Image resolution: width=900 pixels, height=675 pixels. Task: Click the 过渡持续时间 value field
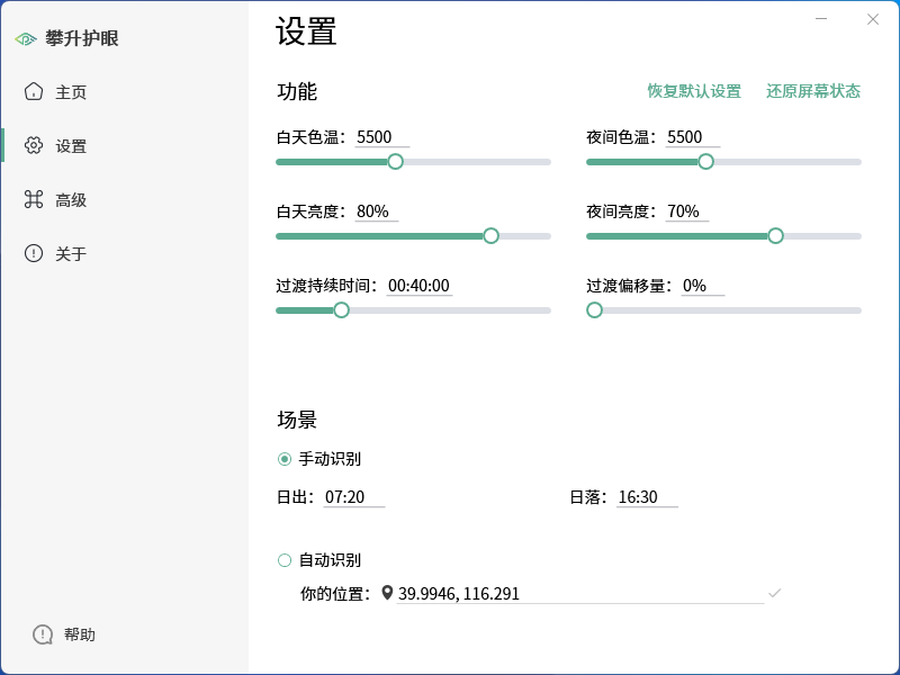(419, 286)
